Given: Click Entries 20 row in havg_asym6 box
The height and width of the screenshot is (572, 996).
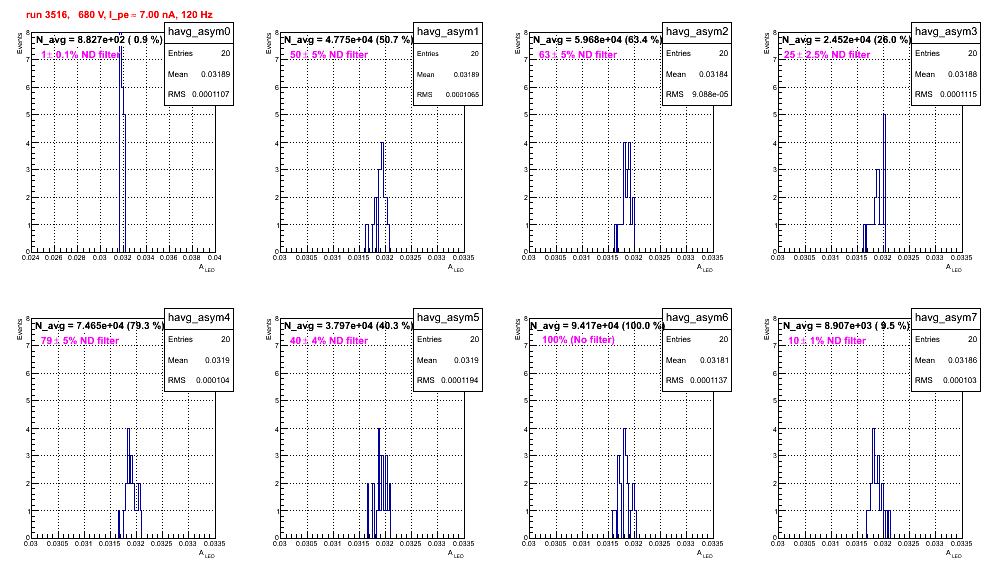Looking at the screenshot, I should click(x=697, y=339).
